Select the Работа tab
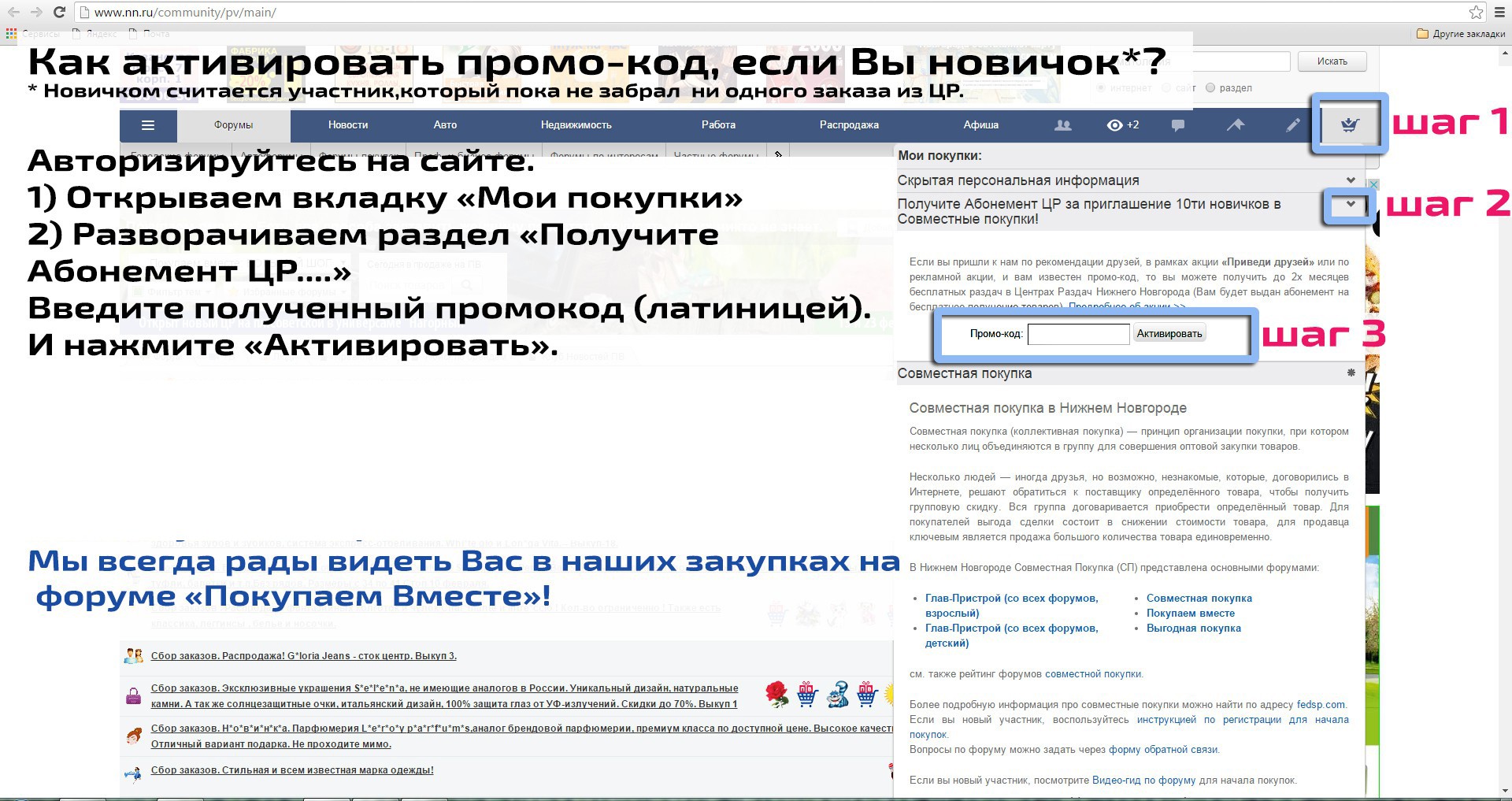Screen dimensions: 1512x801 718,125
